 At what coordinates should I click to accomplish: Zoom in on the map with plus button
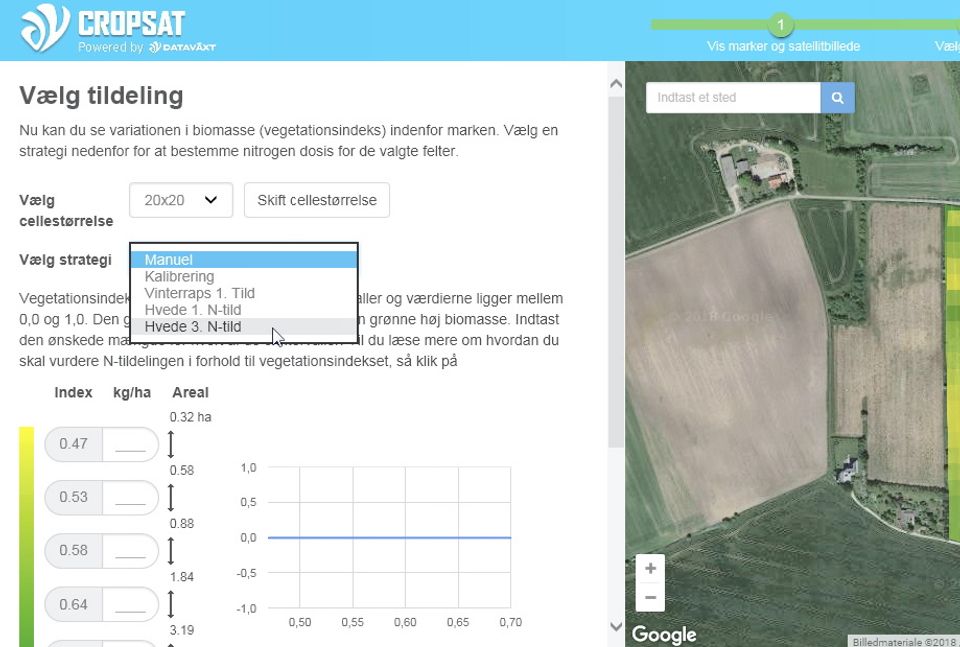tap(650, 567)
